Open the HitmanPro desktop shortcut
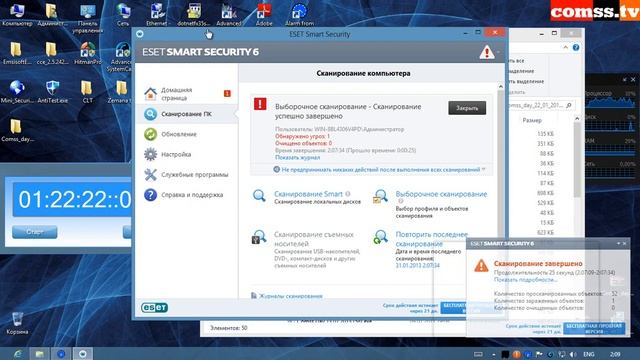 click(x=88, y=53)
